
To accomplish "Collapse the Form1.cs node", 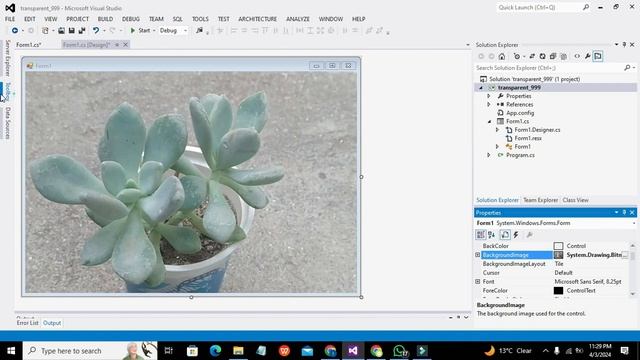I will coord(489,122).
